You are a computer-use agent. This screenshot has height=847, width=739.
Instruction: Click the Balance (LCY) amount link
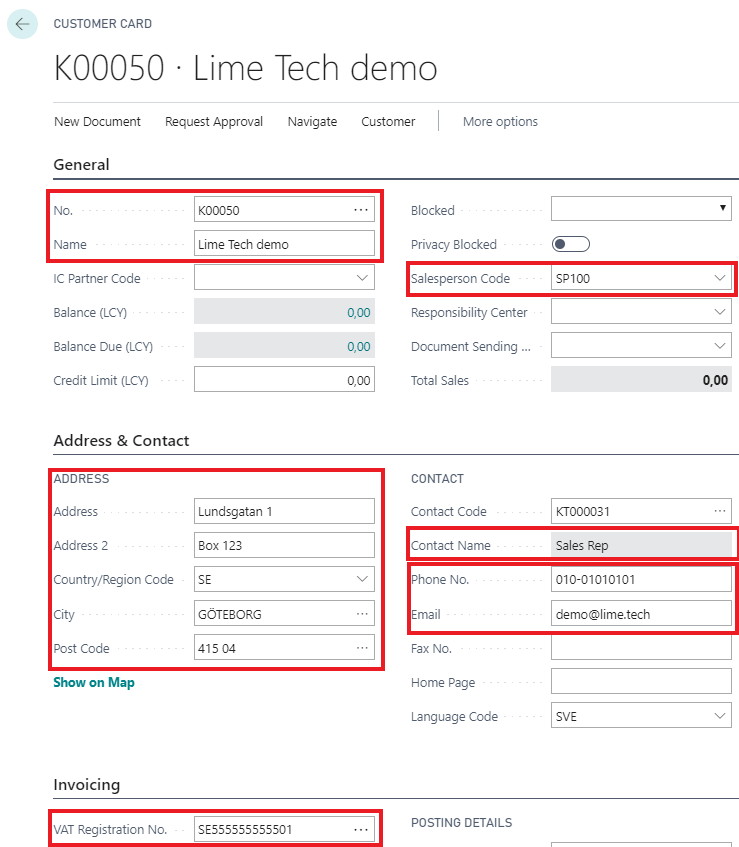coord(358,312)
